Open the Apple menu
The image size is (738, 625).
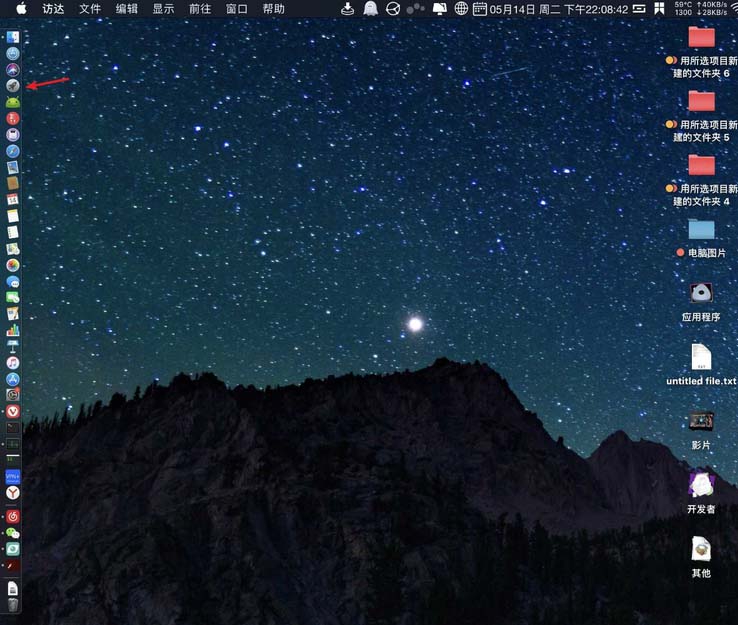[x=21, y=8]
